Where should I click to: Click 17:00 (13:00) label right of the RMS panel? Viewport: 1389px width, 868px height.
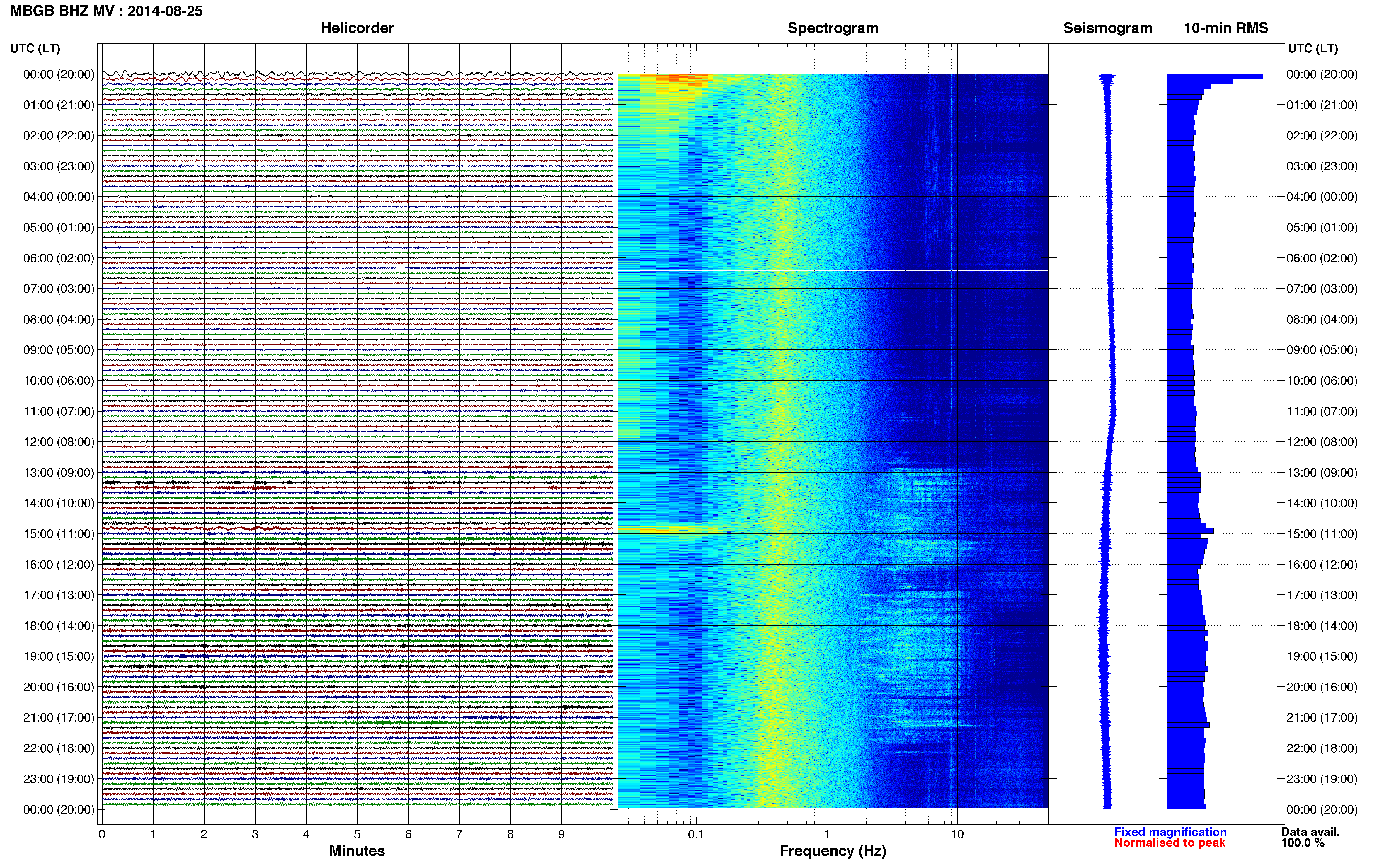(1322, 595)
